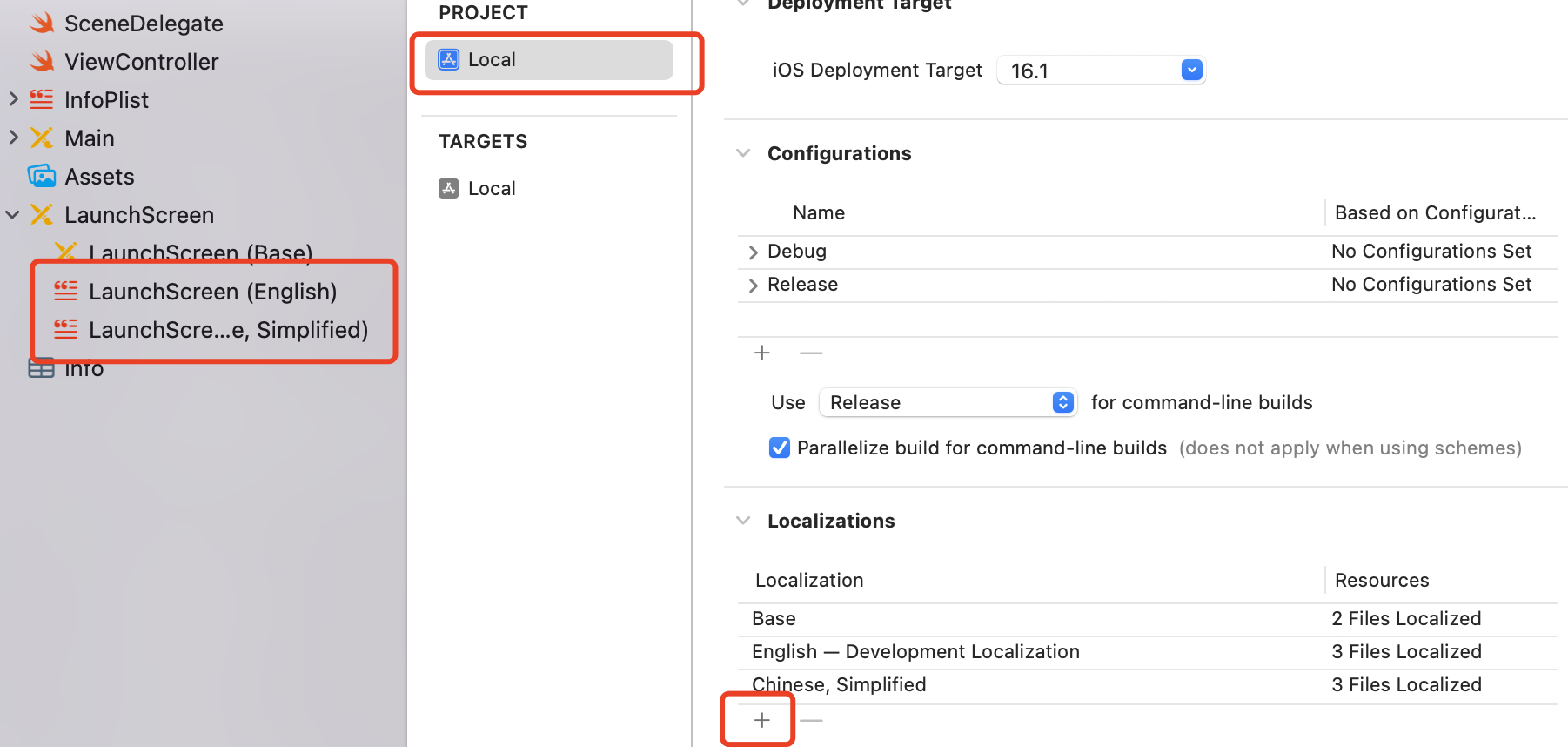Toggle Parallelize build for command-line builds

coord(780,448)
